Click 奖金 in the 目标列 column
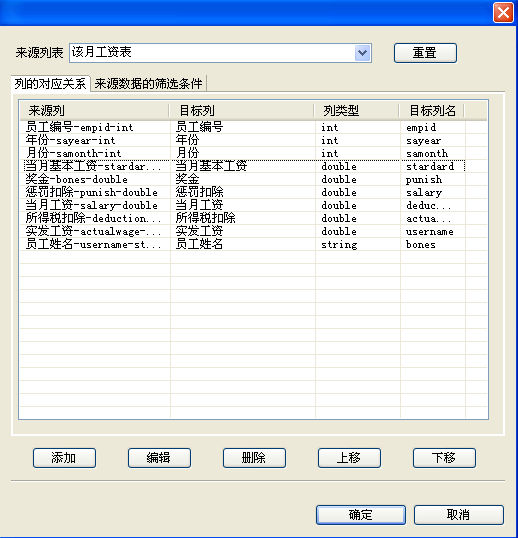 tap(187, 179)
